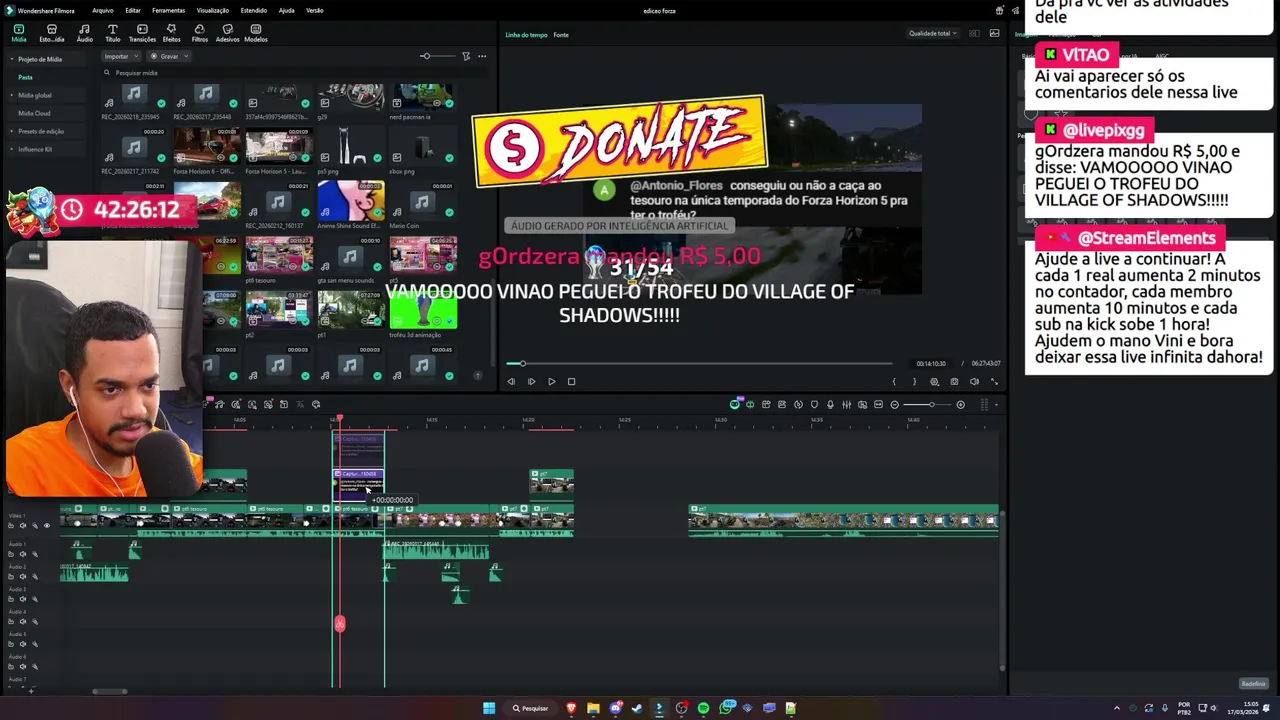
Task: Lock the Áudio 6 track
Action: tap(12, 666)
